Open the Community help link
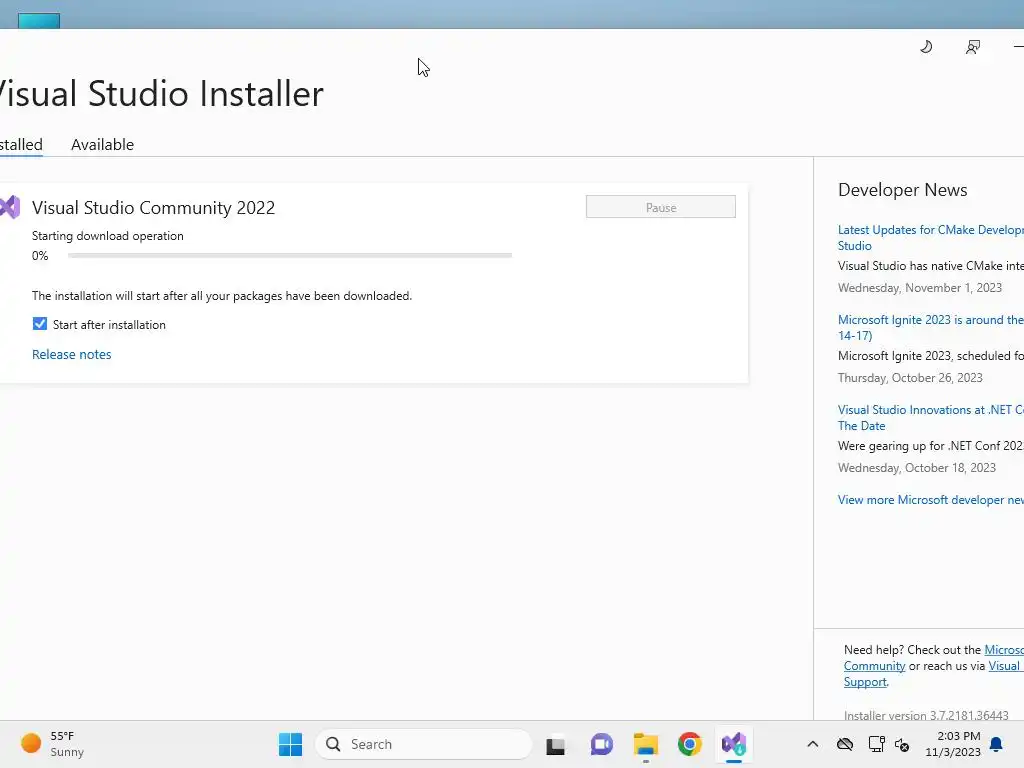Viewport: 1024px width, 768px height. tap(874, 665)
